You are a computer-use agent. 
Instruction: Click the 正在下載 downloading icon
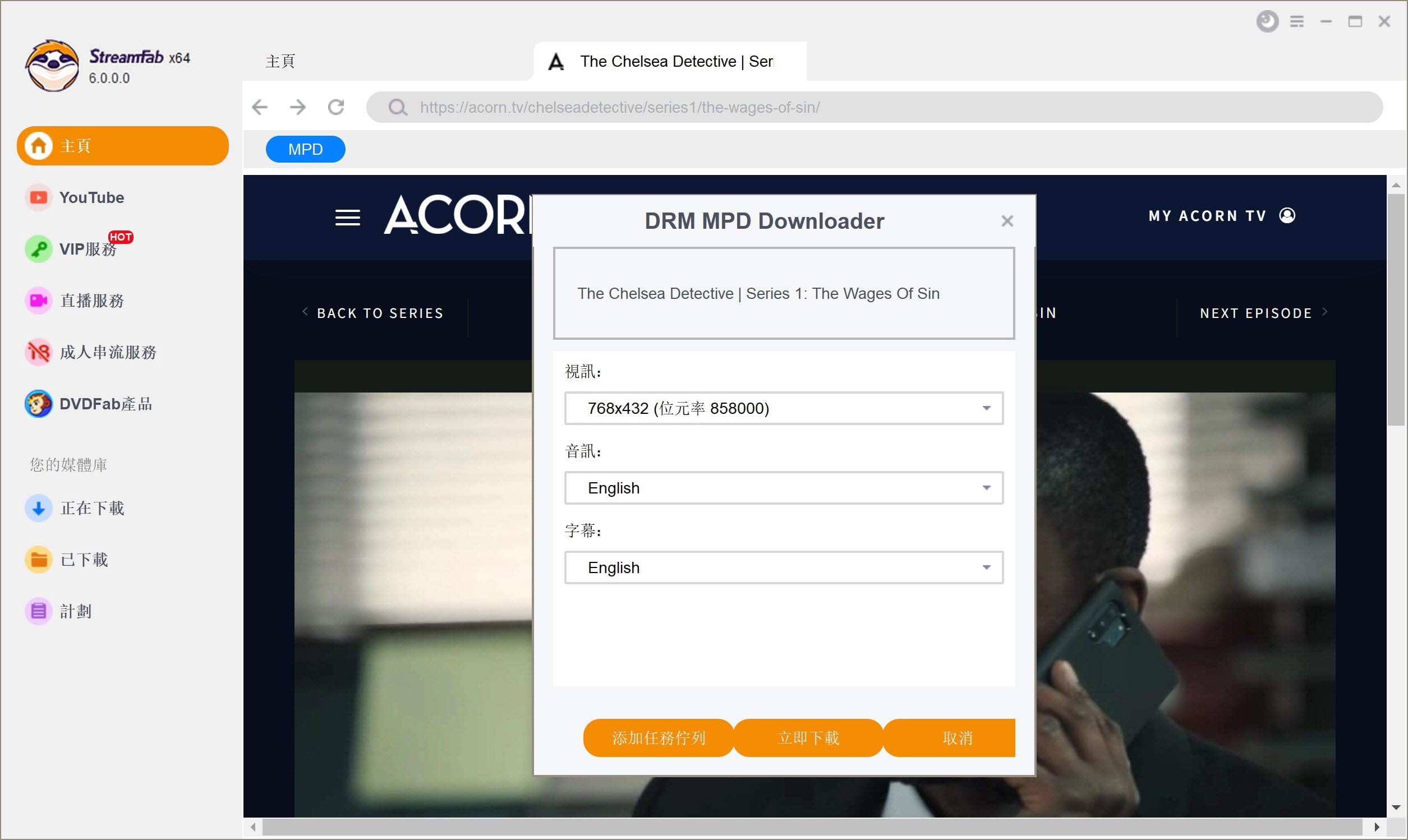pyautogui.click(x=39, y=508)
